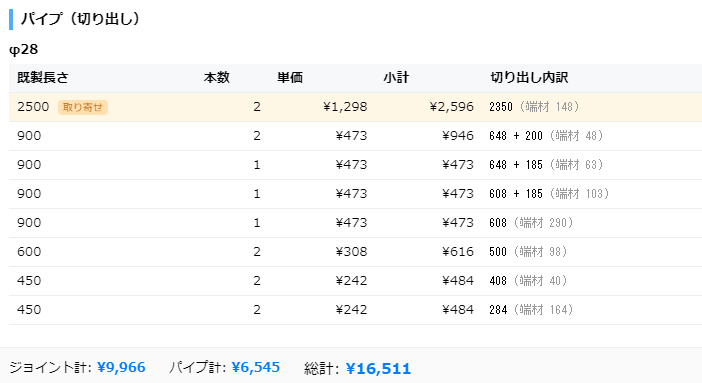Click the パイプ計 ¥6,545 total
702x383 pixels.
point(224,367)
